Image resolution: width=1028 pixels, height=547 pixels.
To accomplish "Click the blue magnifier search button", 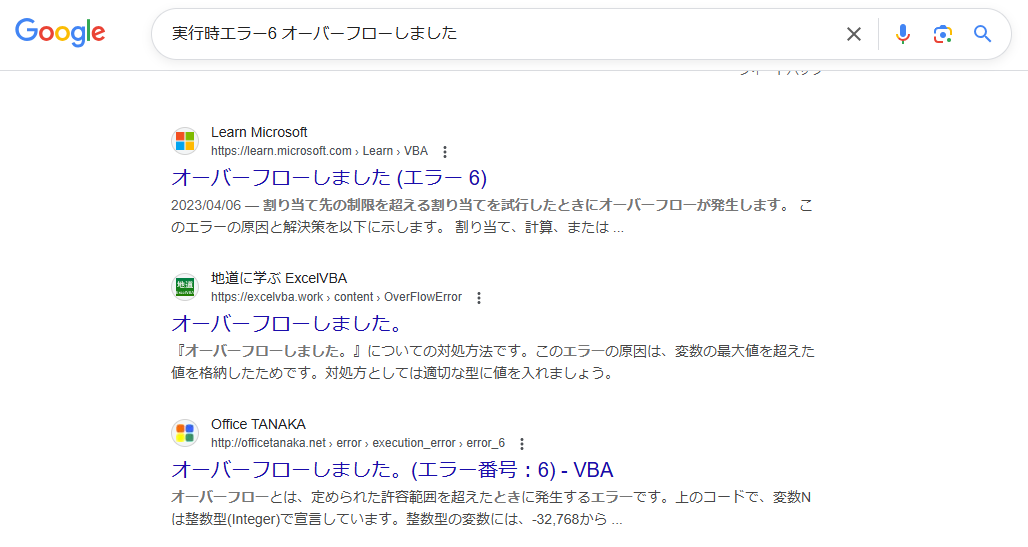I will 983,34.
